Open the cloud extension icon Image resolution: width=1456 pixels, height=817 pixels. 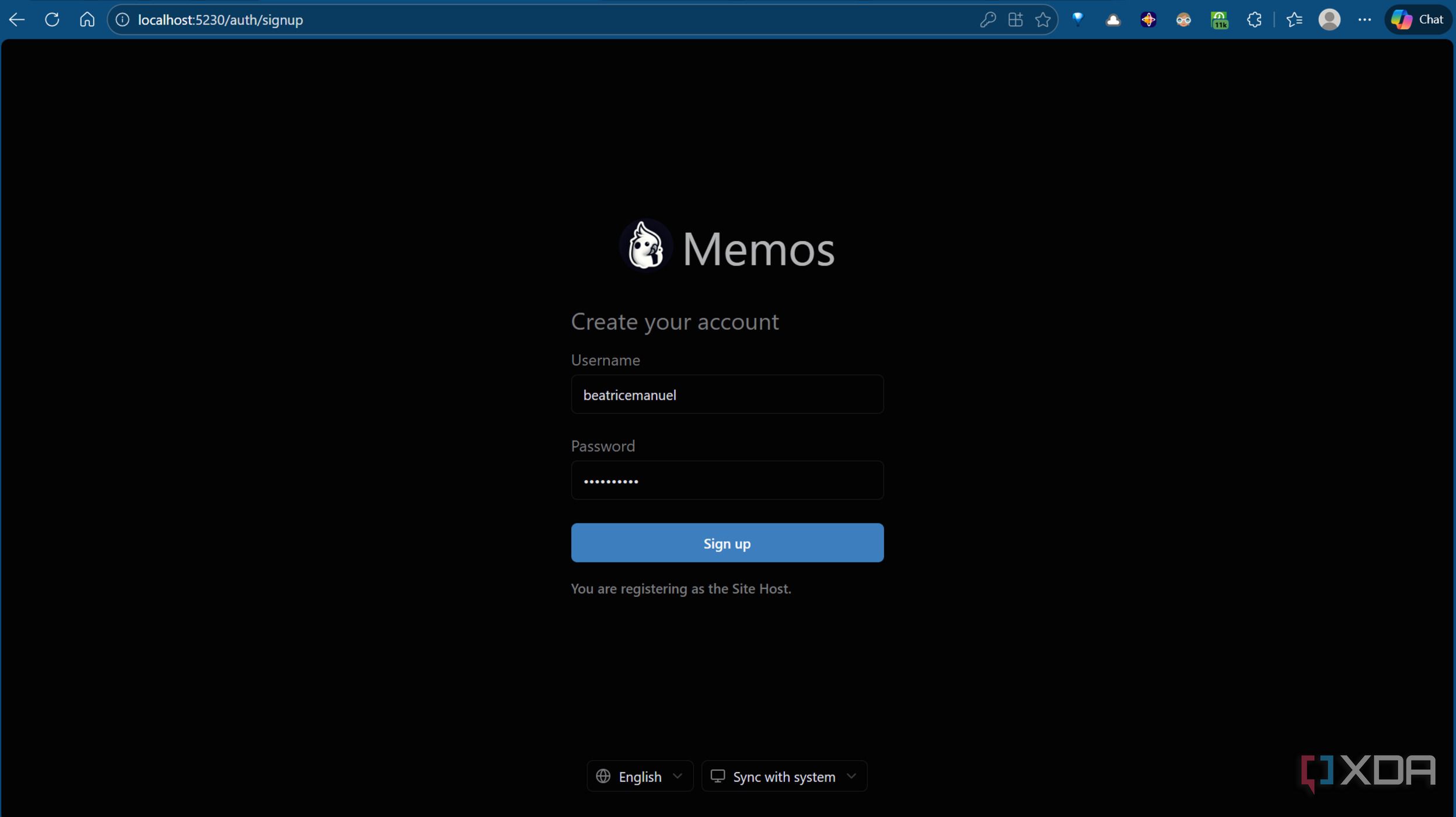click(1113, 20)
